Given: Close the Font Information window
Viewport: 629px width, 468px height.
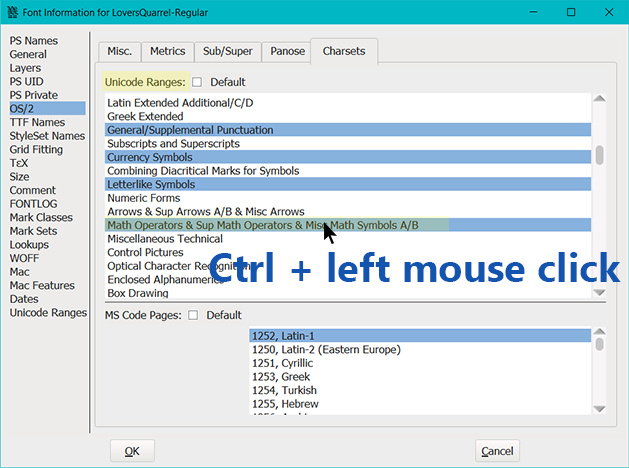Looking at the screenshot, I should [605, 12].
